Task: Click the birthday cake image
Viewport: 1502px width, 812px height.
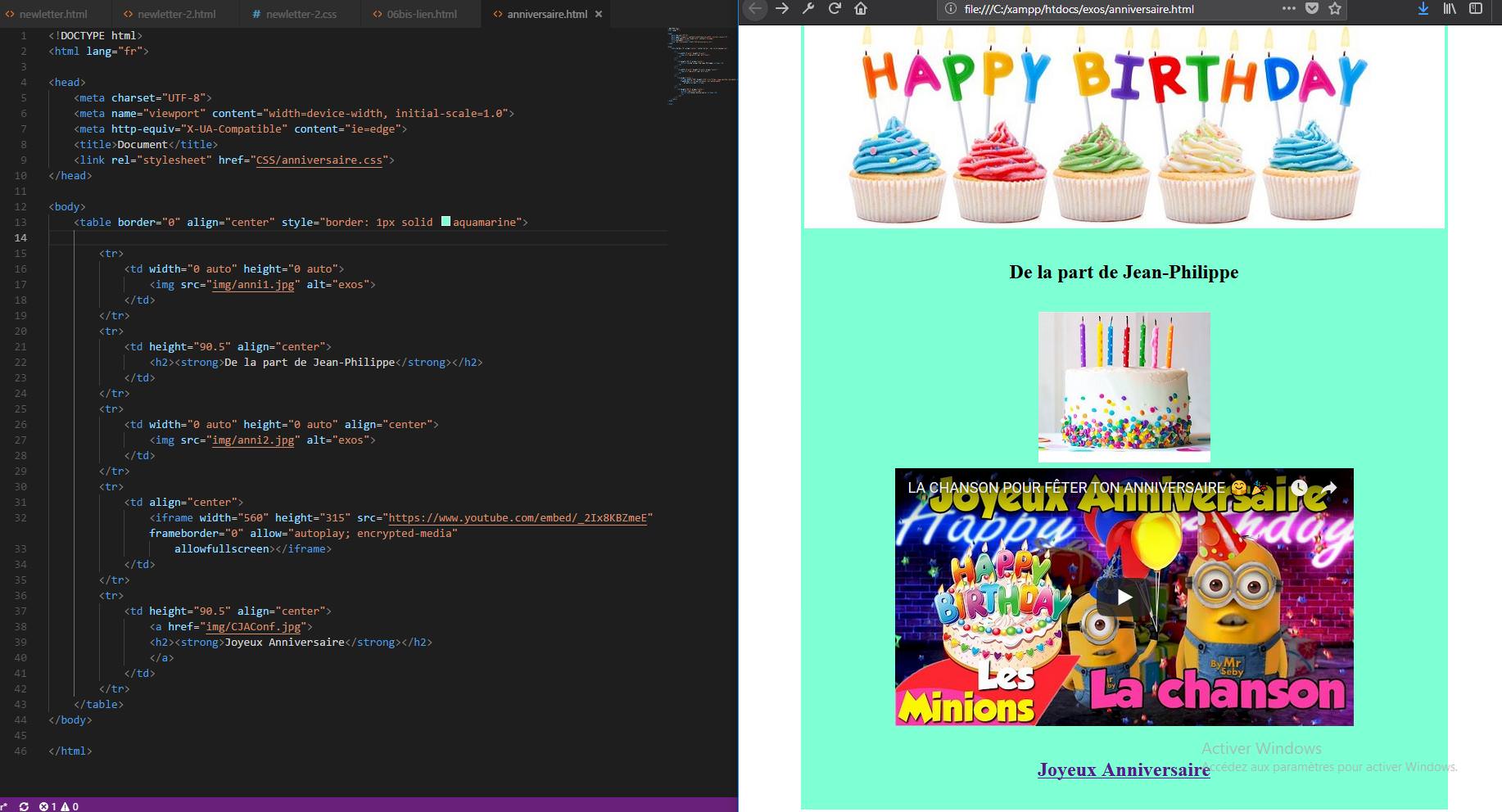Action: (x=1124, y=386)
